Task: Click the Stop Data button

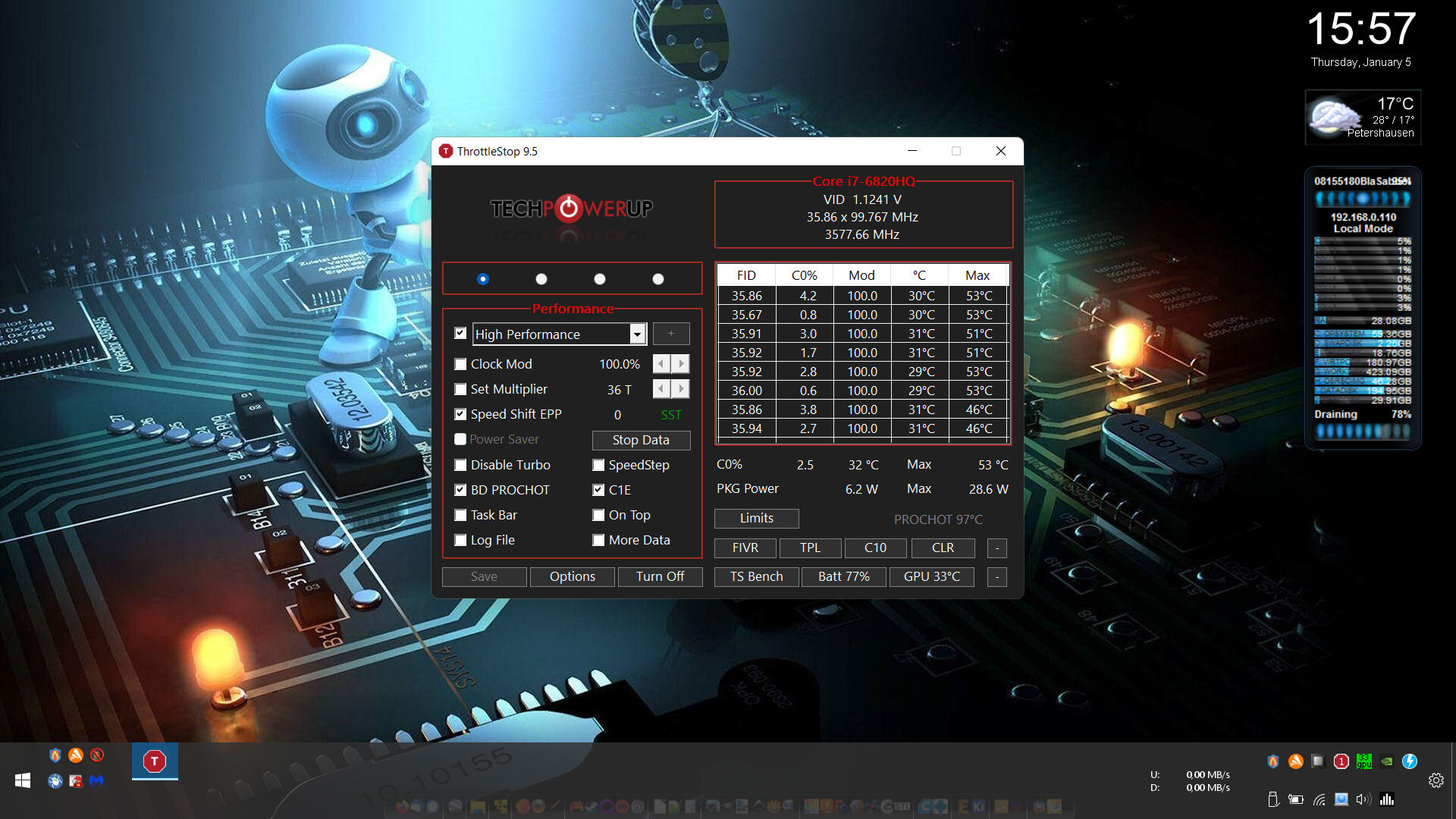Action: (641, 440)
